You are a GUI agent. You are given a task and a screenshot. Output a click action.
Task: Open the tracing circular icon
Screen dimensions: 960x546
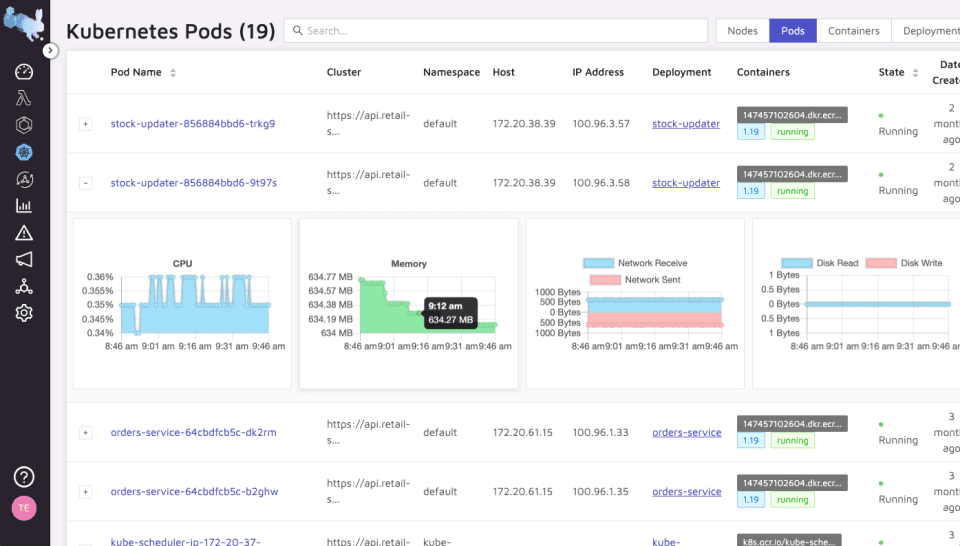click(24, 179)
